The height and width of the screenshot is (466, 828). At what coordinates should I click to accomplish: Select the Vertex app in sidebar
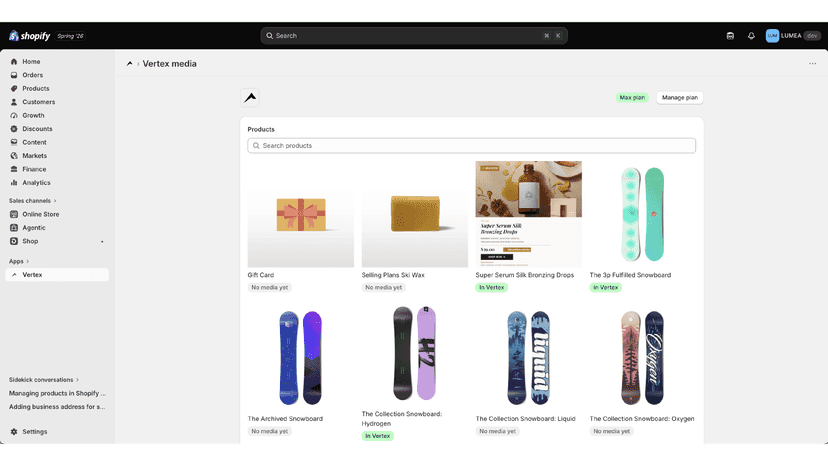[x=57, y=275]
